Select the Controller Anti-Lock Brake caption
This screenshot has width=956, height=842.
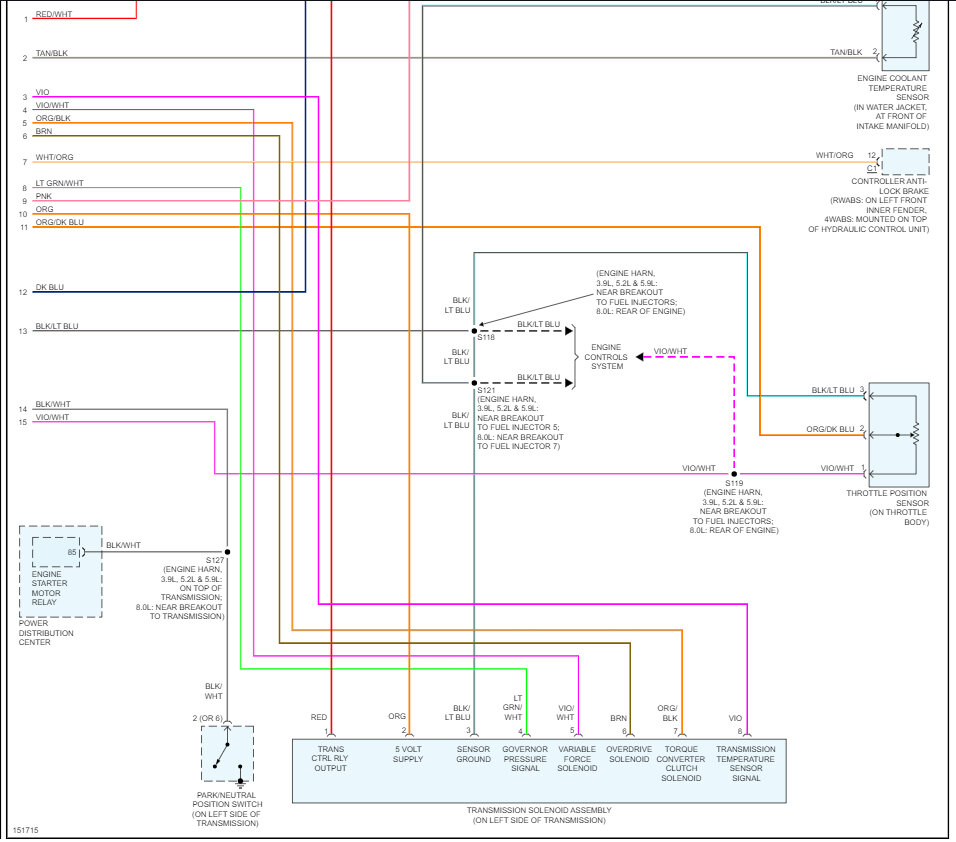click(868, 205)
